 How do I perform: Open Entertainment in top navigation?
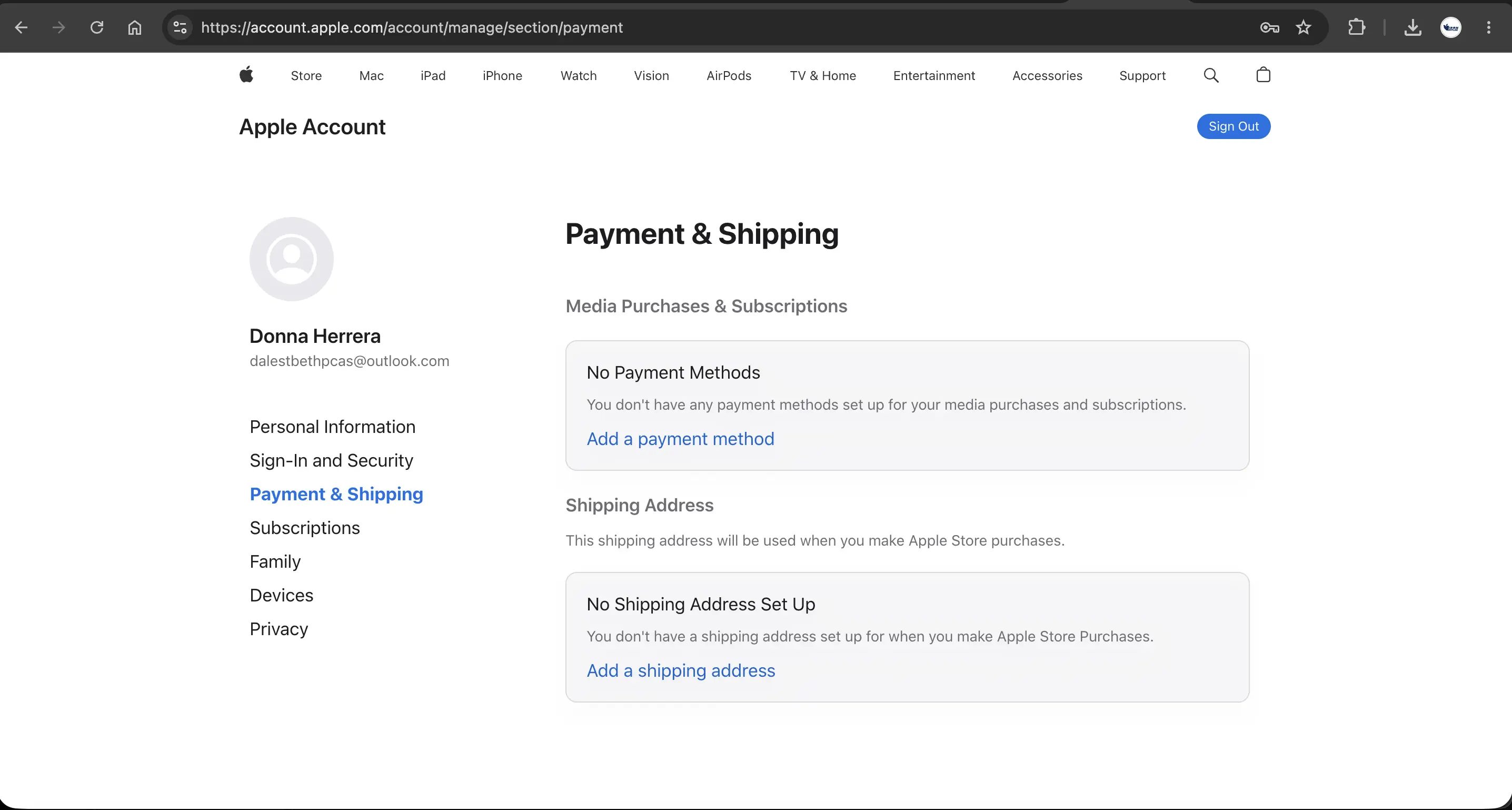[x=934, y=76]
